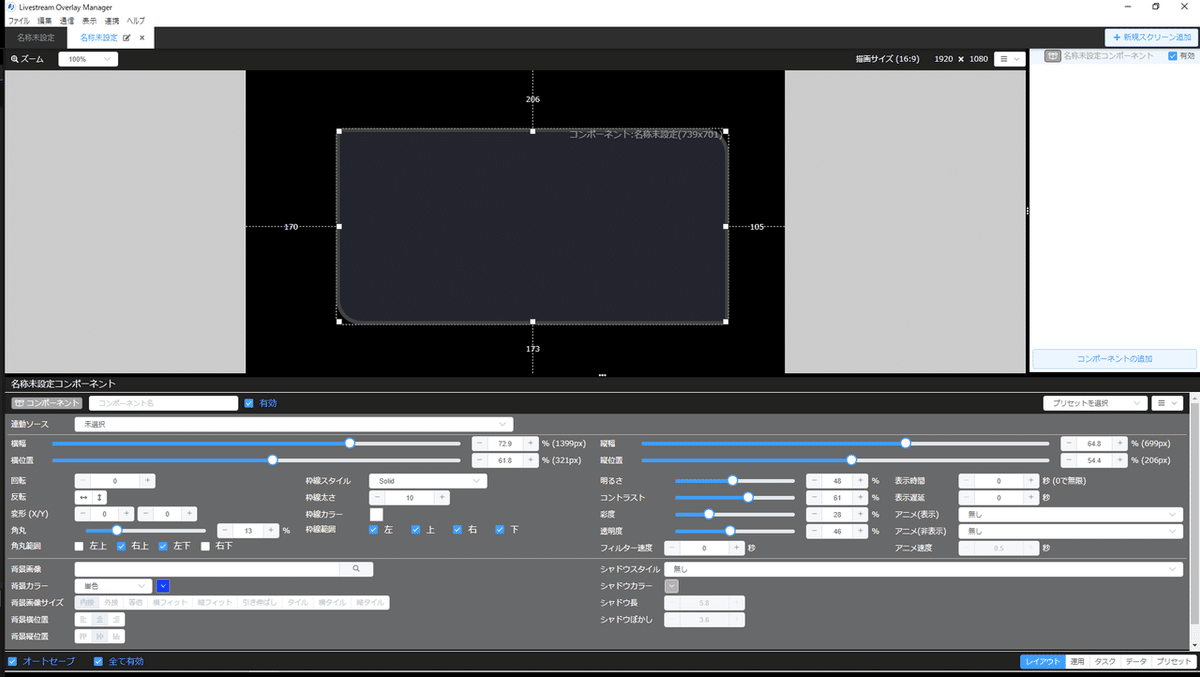
Task: Check the 左上 rounded corner checkbox
Action: 79,546
